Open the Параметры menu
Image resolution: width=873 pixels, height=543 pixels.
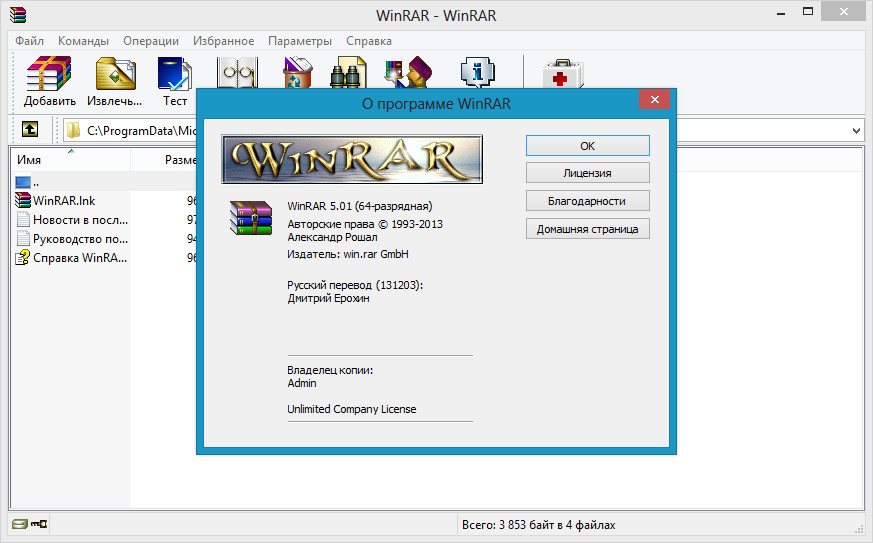(300, 41)
